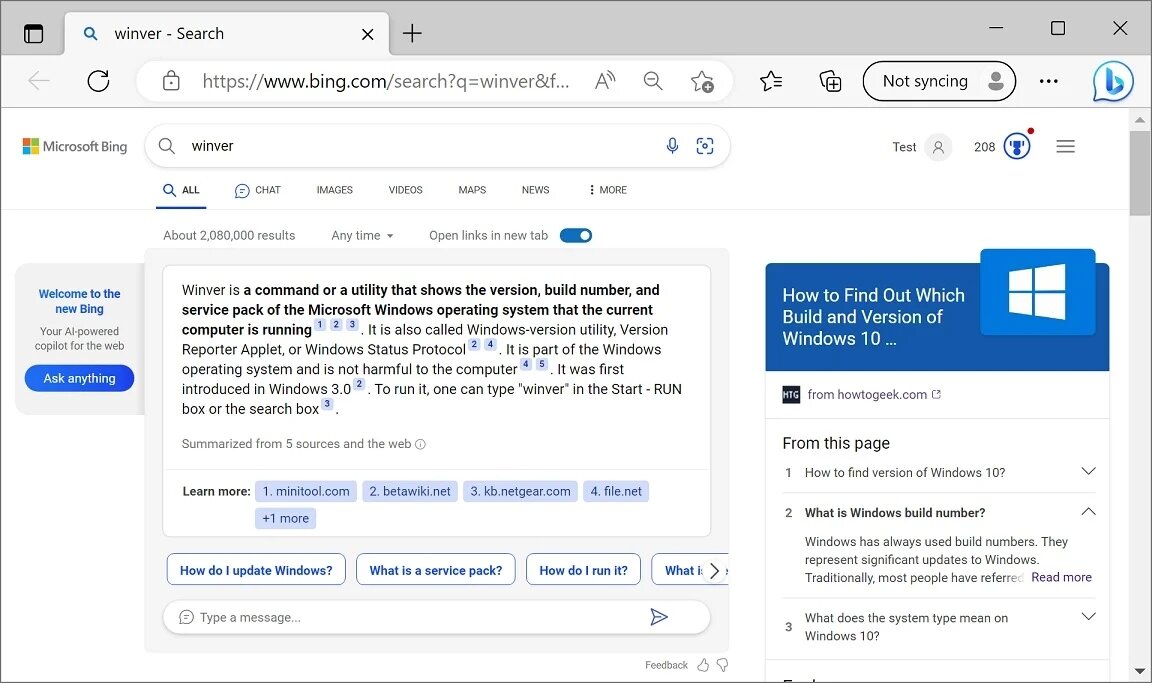This screenshot has height=683, width=1152.
Task: Click the Not syncing profile button
Action: (939, 81)
